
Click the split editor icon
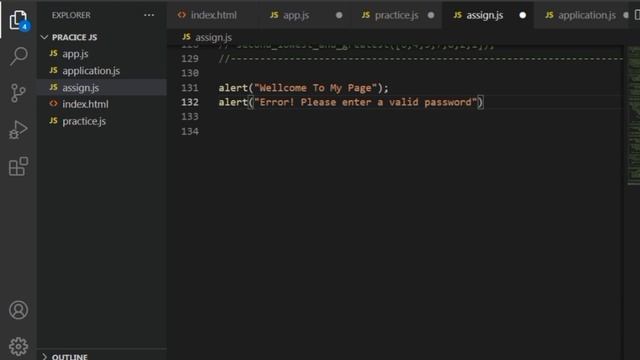point(637,15)
